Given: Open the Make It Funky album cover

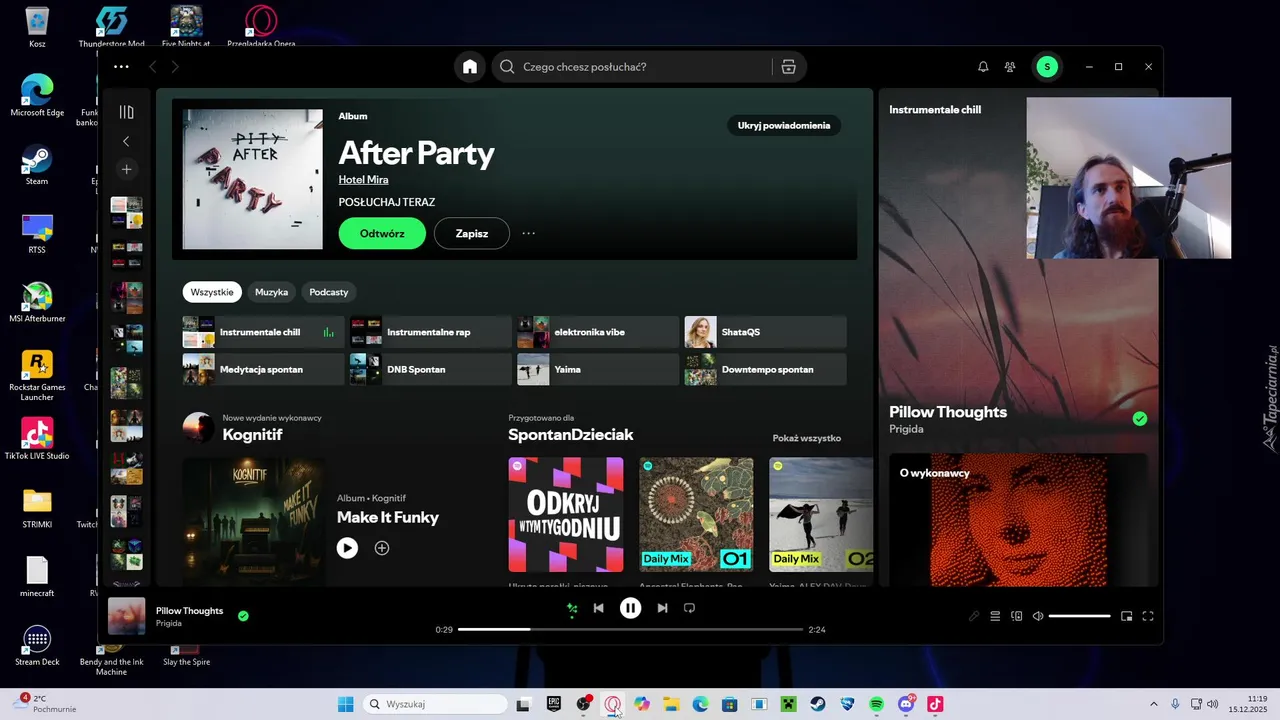Looking at the screenshot, I should 253,522.
